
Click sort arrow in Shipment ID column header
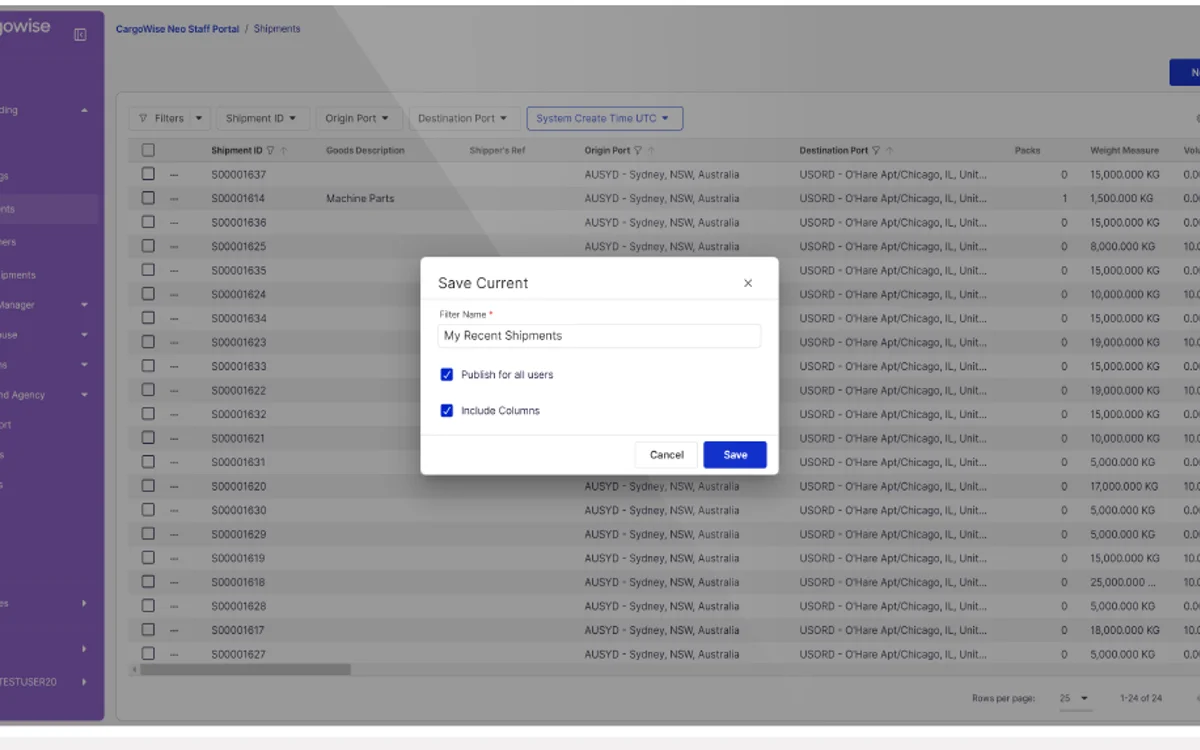pos(284,151)
